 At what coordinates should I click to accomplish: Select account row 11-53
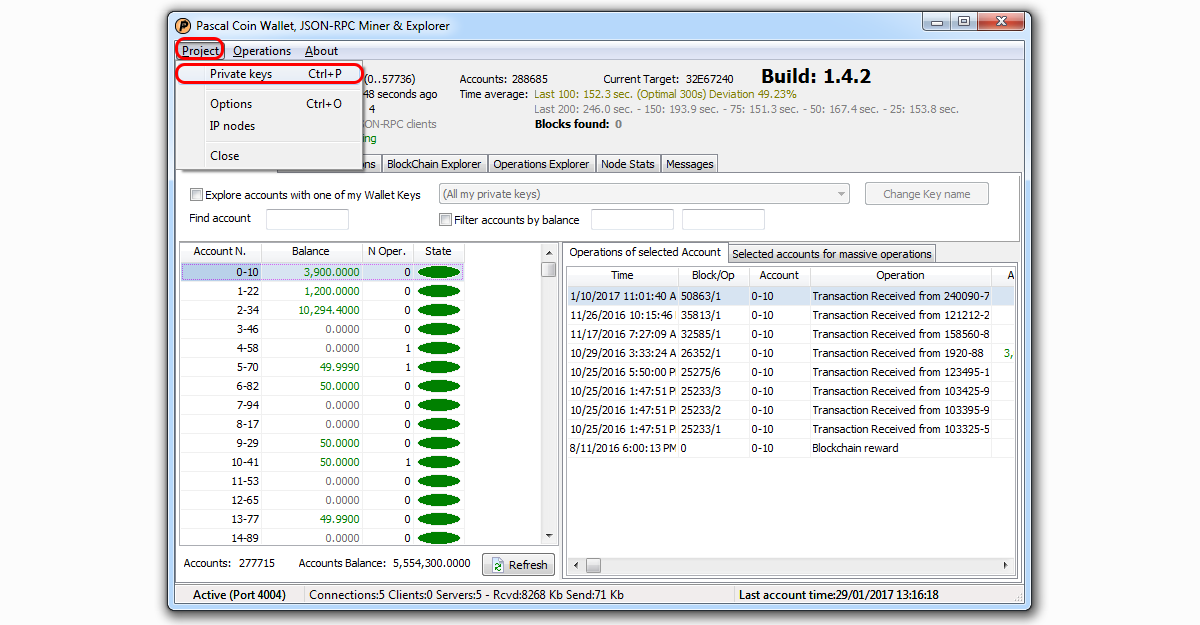tap(321, 481)
